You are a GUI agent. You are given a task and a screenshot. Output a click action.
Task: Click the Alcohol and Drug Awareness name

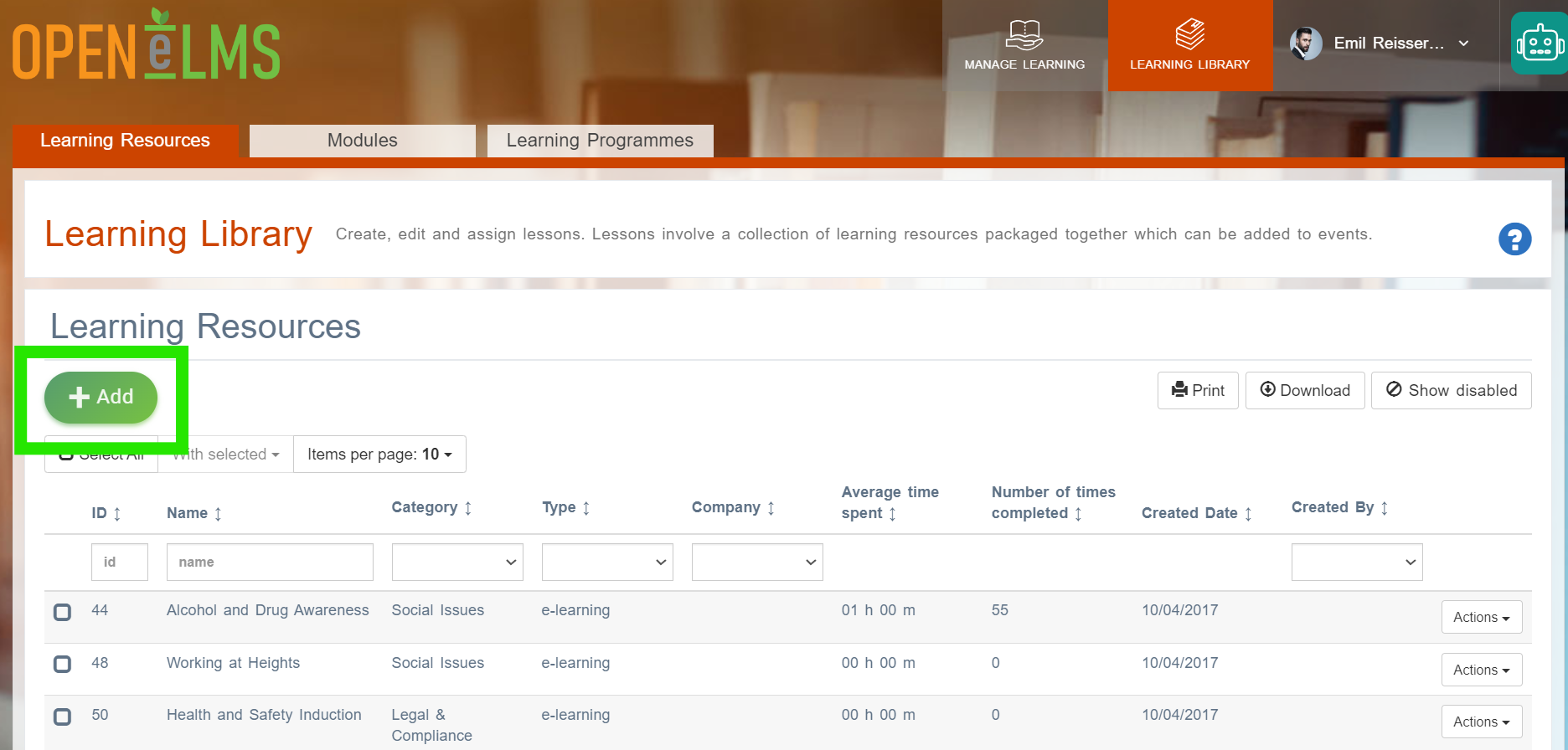coord(268,610)
